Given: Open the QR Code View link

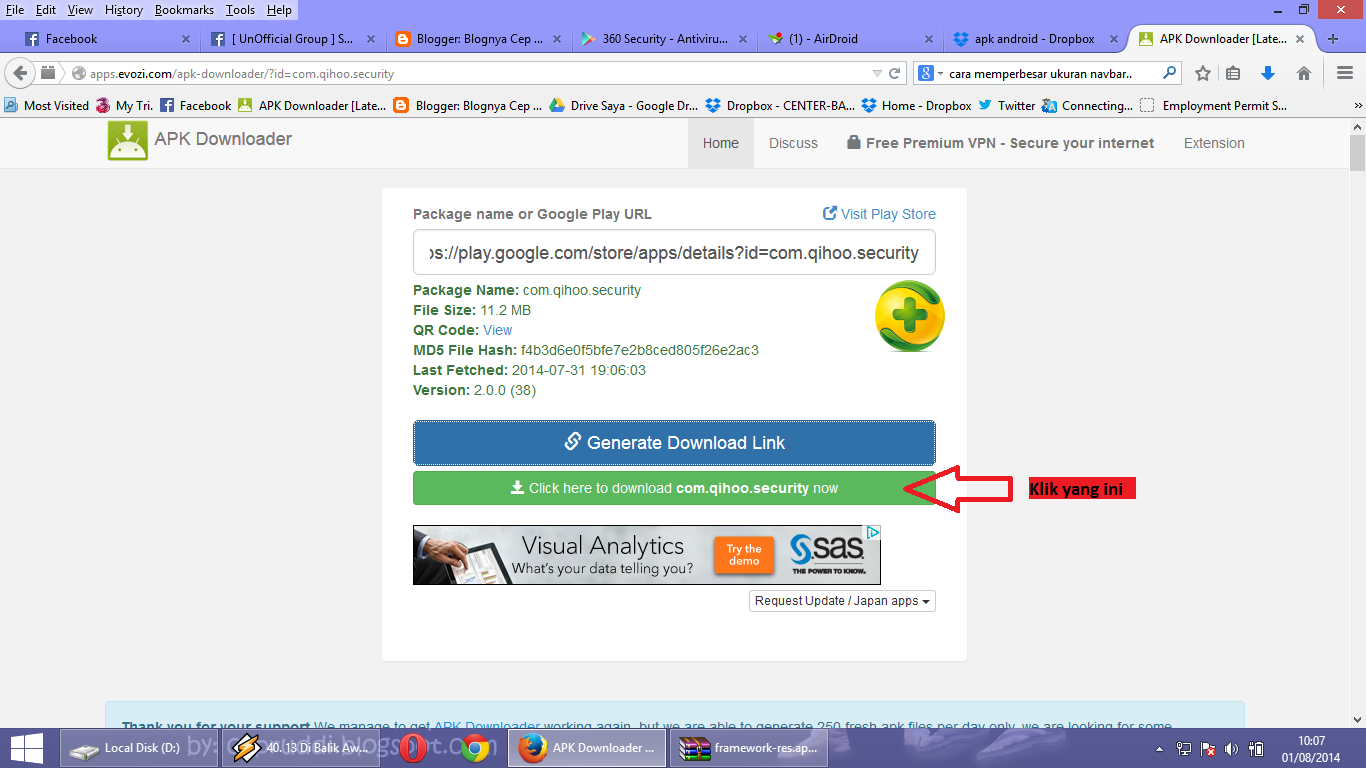Looking at the screenshot, I should click(x=497, y=330).
